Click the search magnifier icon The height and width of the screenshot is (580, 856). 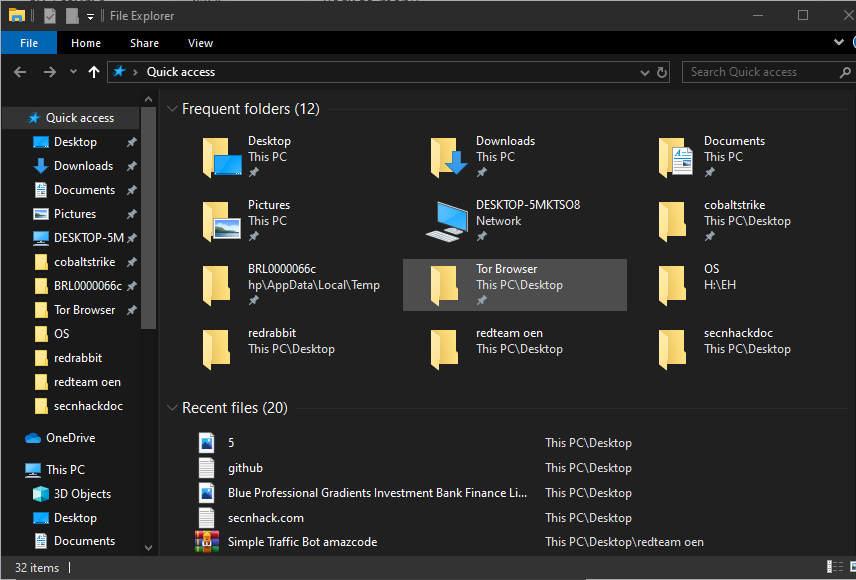[845, 72]
